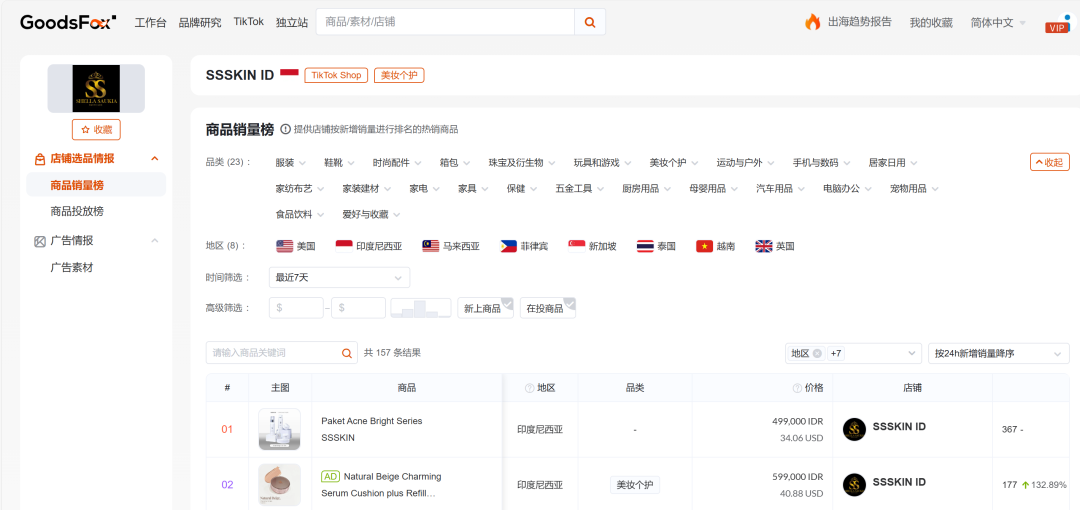Viewport: 1080px width, 510px height.
Task: Collapse the 店铺选品情报 section
Action: 155,159
